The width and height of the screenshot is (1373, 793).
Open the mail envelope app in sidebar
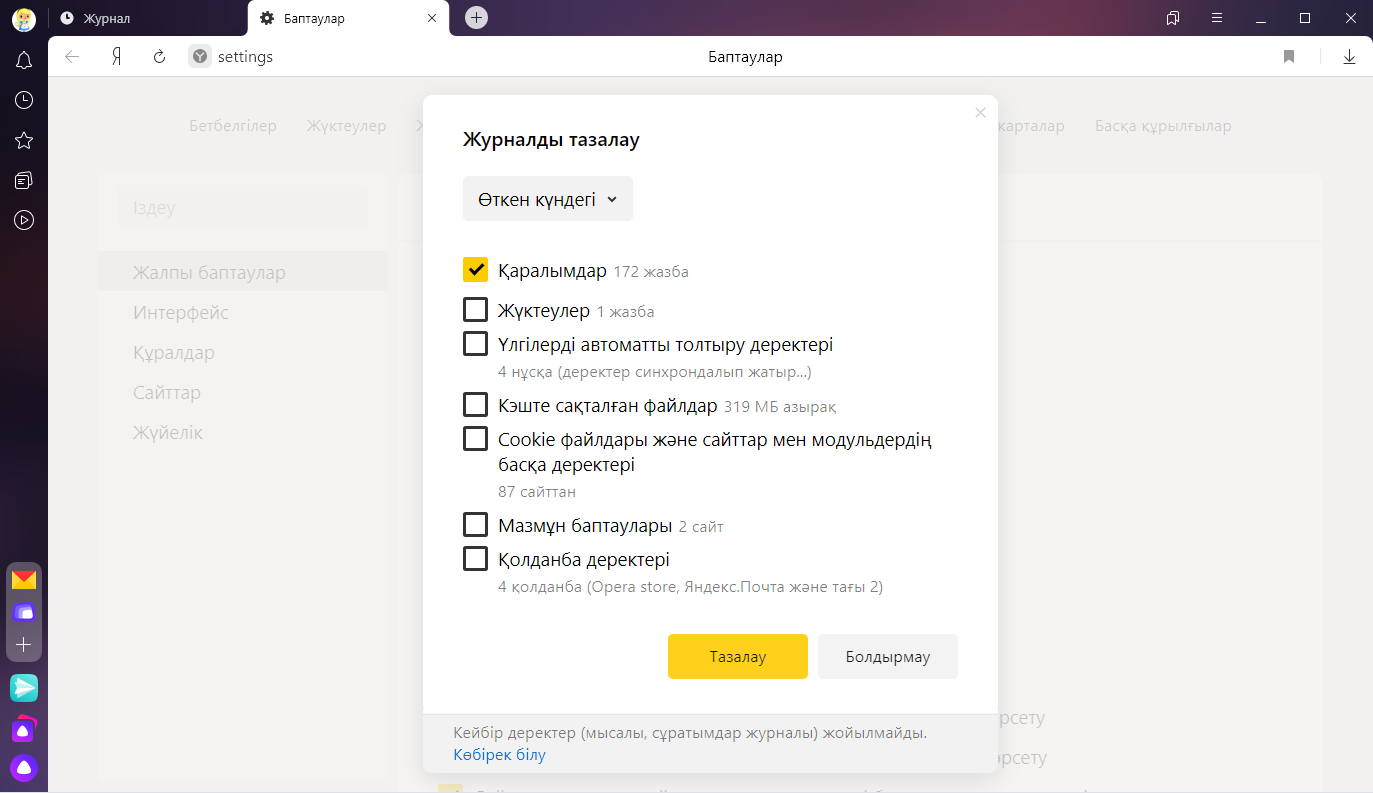point(24,580)
